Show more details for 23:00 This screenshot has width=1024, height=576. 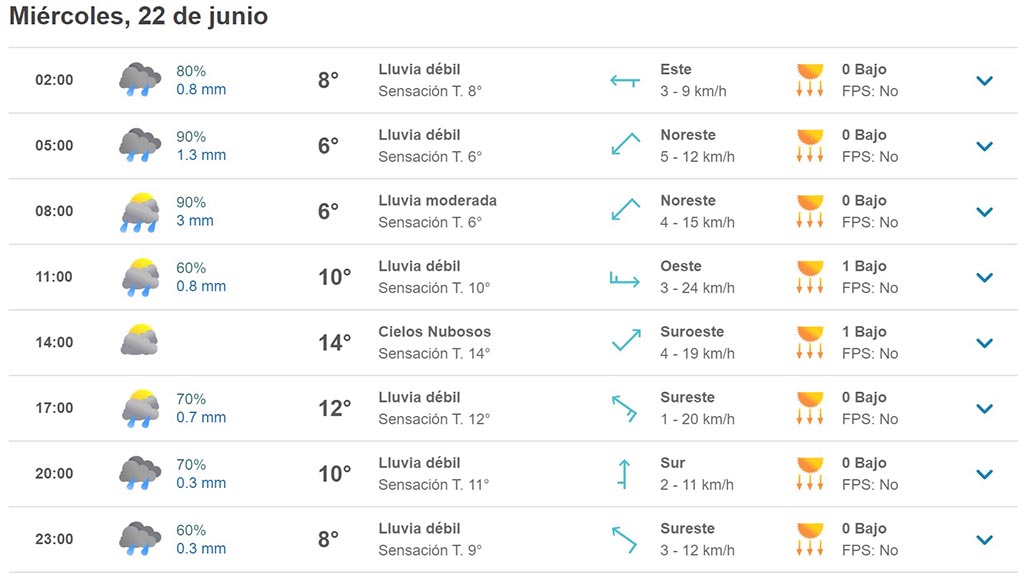pos(984,540)
